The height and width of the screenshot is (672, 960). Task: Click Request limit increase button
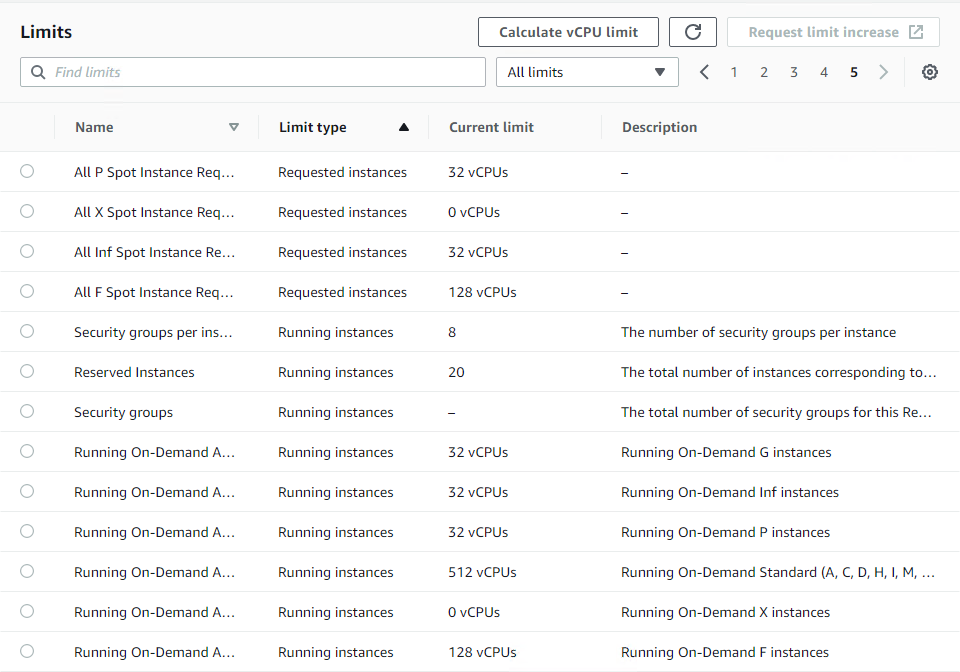pos(833,32)
